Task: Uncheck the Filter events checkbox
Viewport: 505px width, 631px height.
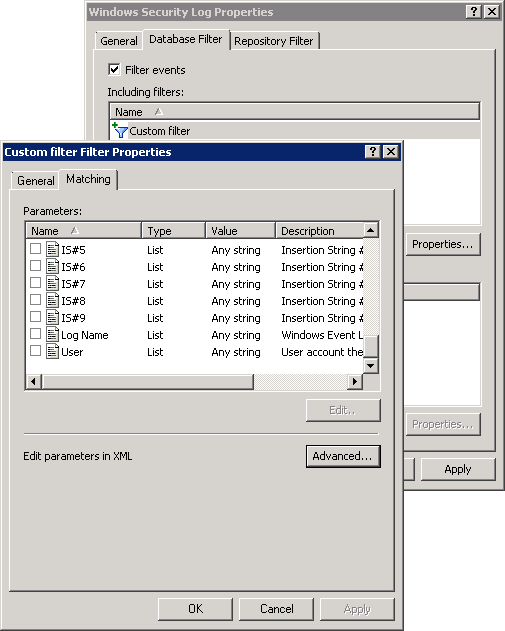Action: pos(114,70)
